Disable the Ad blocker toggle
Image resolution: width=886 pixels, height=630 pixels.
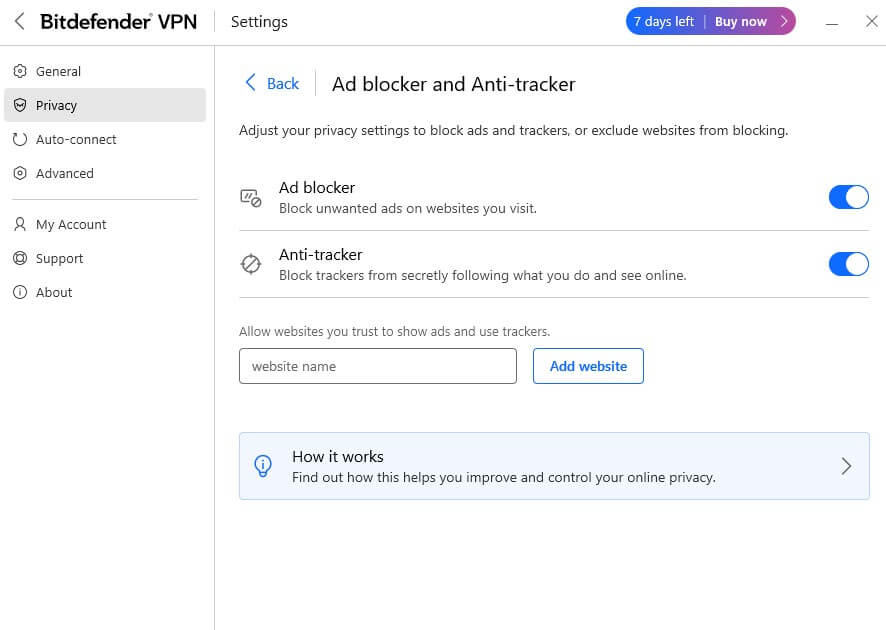(x=848, y=197)
